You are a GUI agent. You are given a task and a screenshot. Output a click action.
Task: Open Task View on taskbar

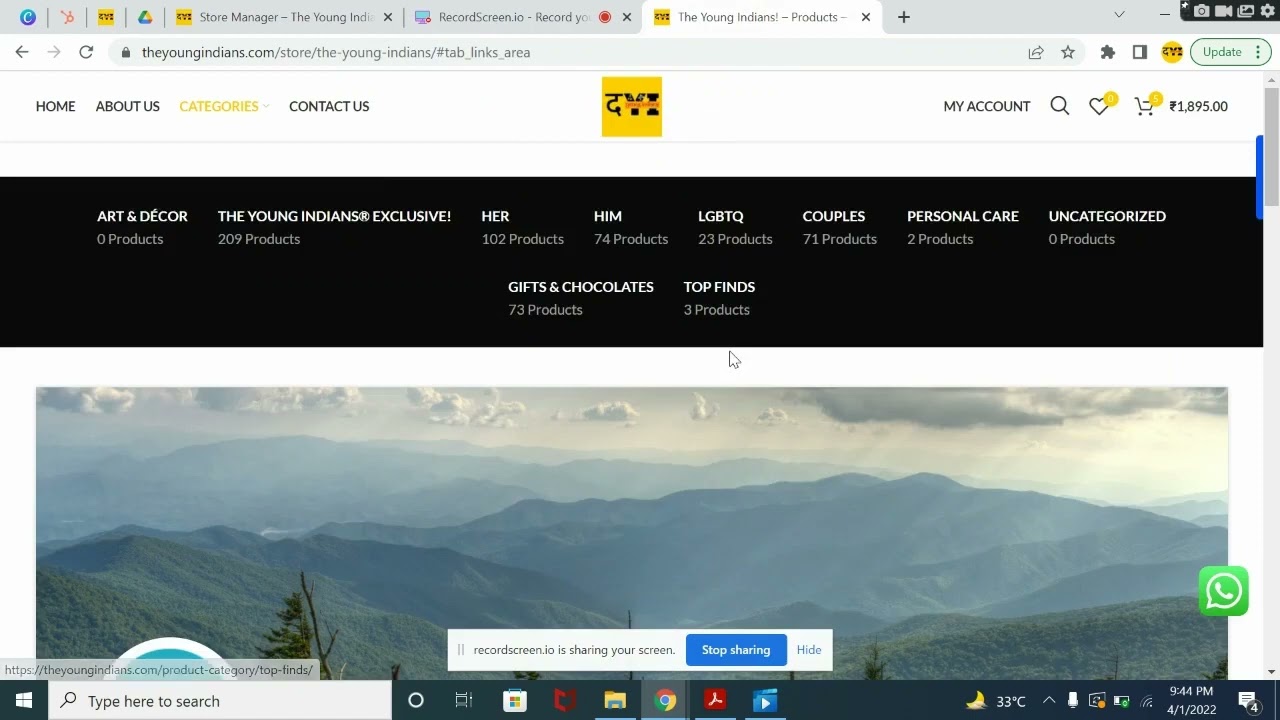(464, 701)
